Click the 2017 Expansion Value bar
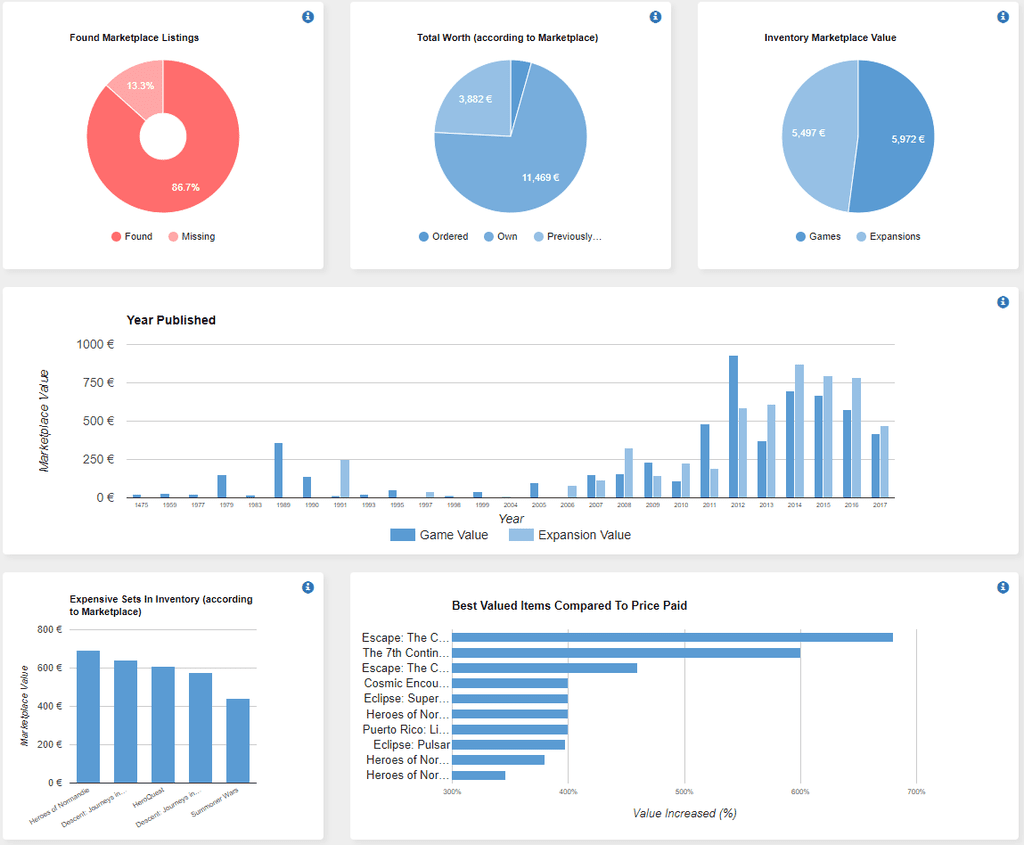Screen dimensions: 1024x845 pyautogui.click(x=884, y=462)
